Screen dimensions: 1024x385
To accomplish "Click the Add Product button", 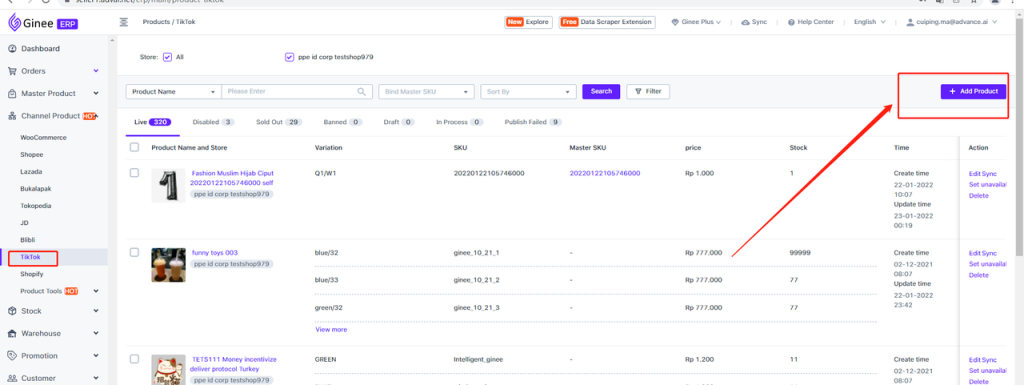I will tap(973, 92).
